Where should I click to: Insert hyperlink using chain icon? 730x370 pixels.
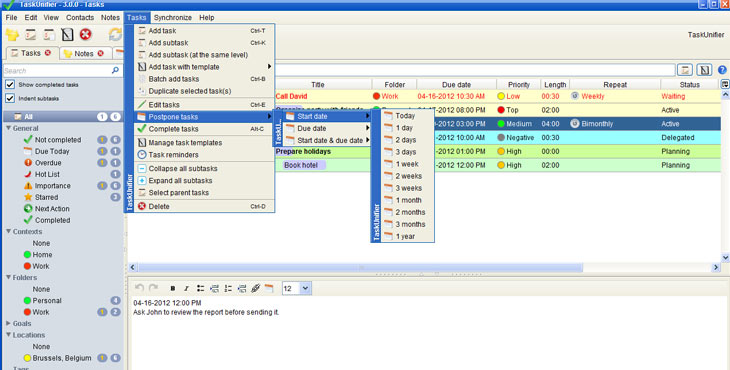(x=255, y=289)
